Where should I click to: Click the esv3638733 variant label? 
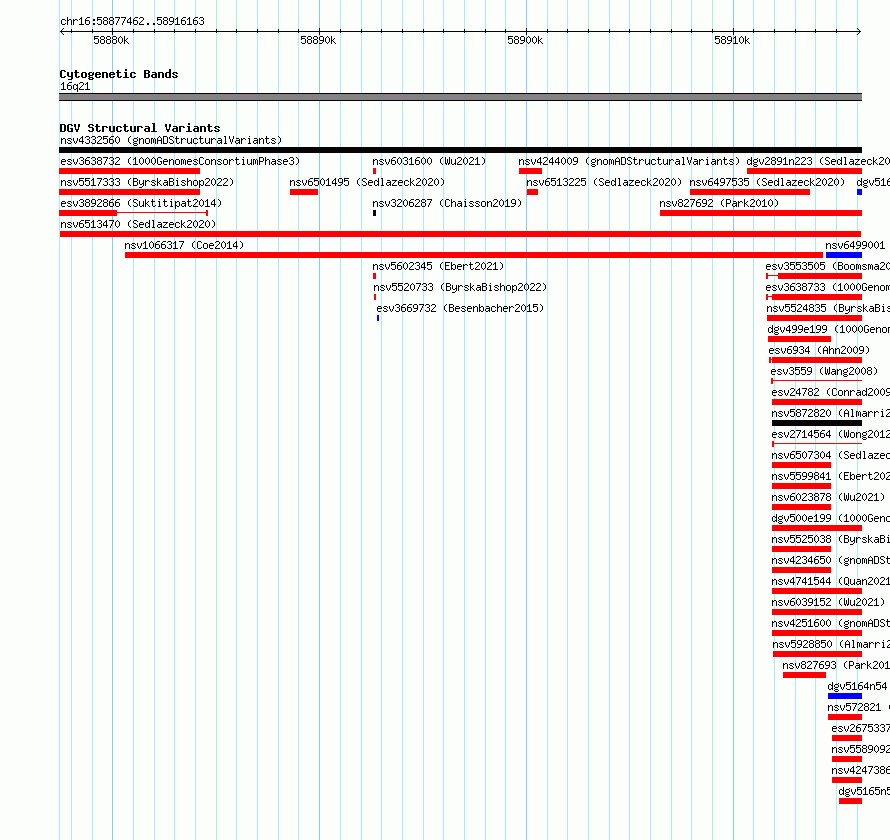click(x=828, y=287)
